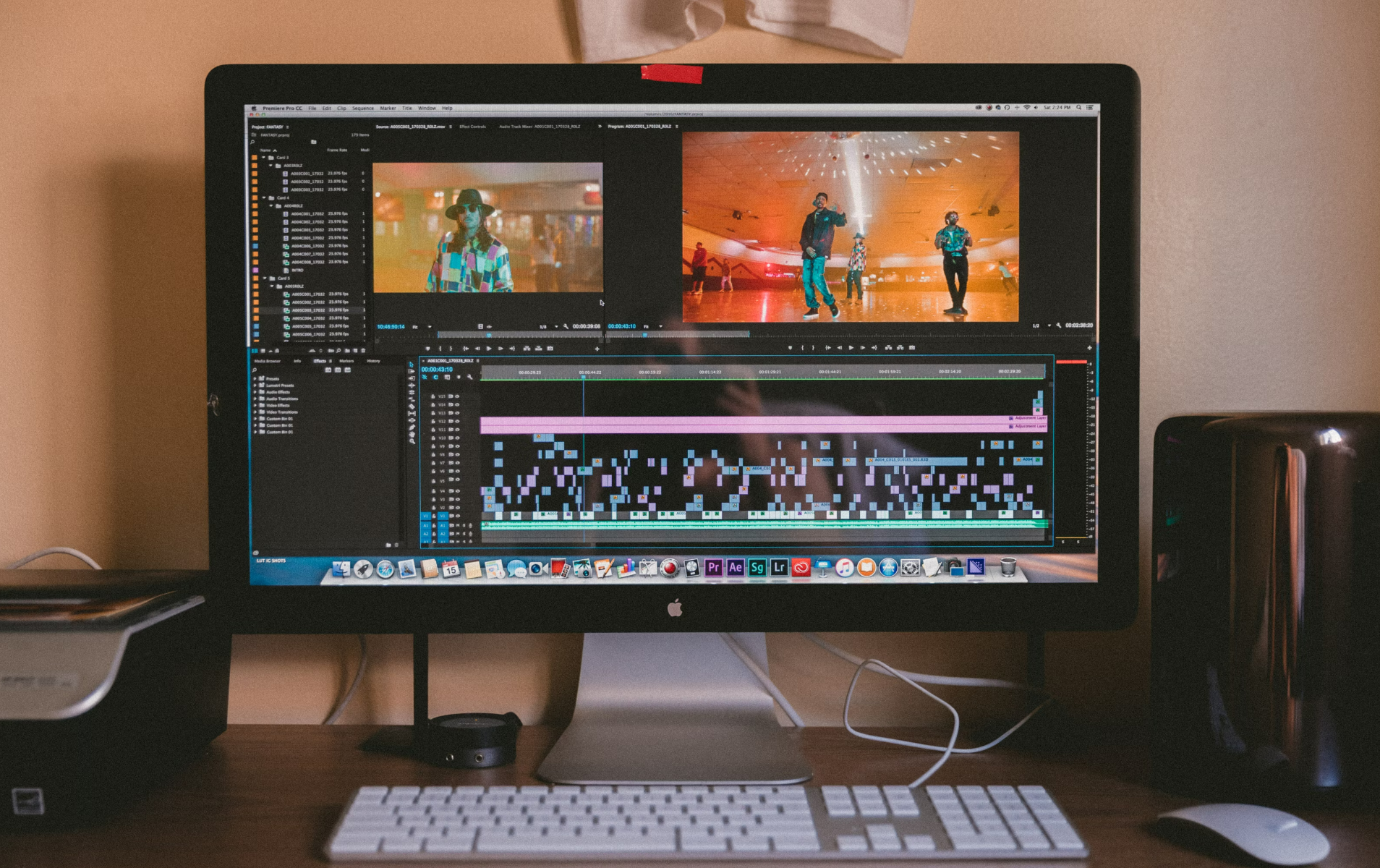Select the Slip tool in tools panel

pos(412,413)
